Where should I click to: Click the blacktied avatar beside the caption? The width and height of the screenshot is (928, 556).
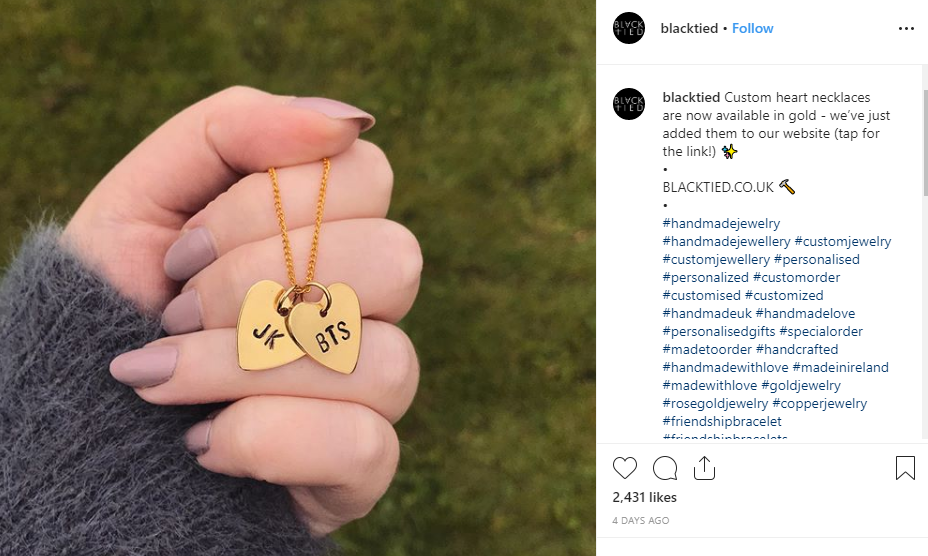tap(629, 104)
